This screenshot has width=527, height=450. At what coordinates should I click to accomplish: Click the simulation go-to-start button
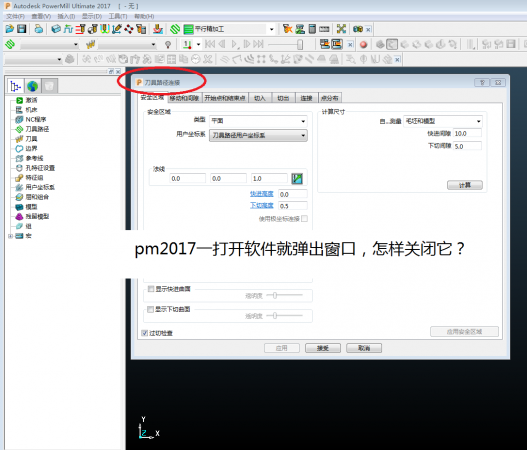(210, 44)
